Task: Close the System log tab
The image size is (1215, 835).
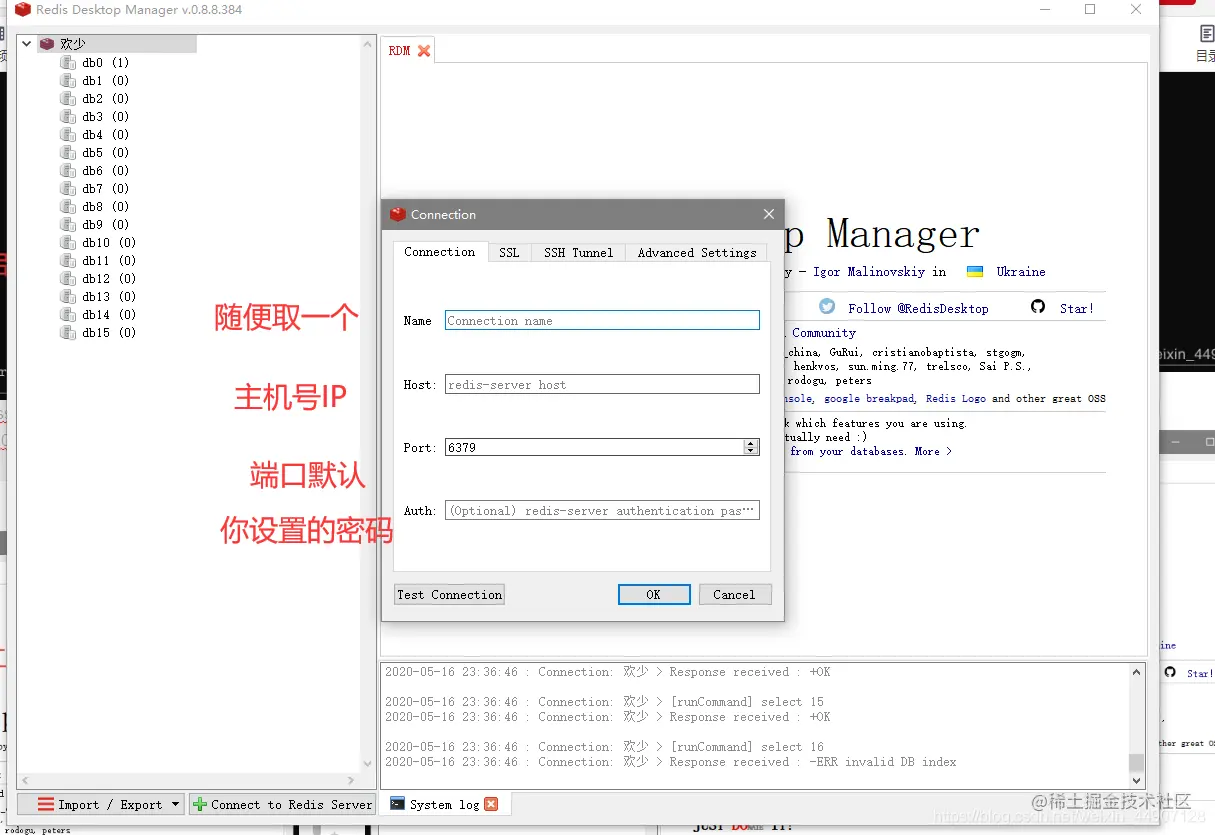Action: [x=491, y=804]
